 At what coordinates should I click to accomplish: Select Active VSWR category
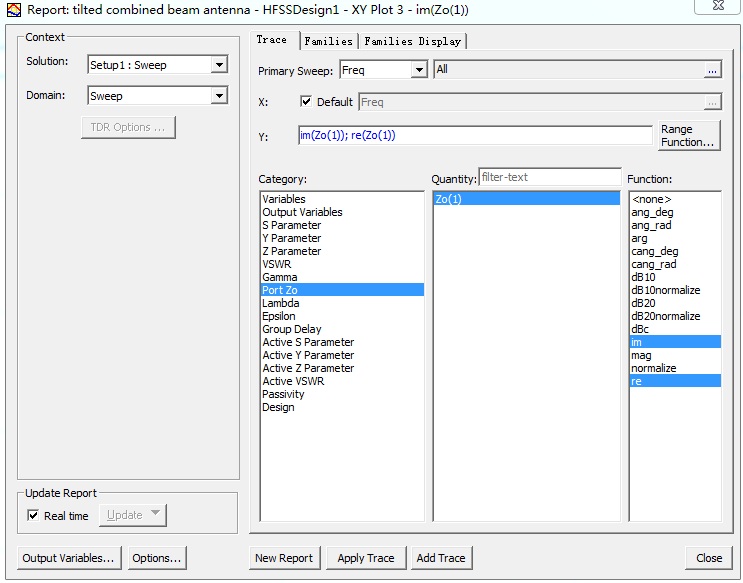pos(342,381)
